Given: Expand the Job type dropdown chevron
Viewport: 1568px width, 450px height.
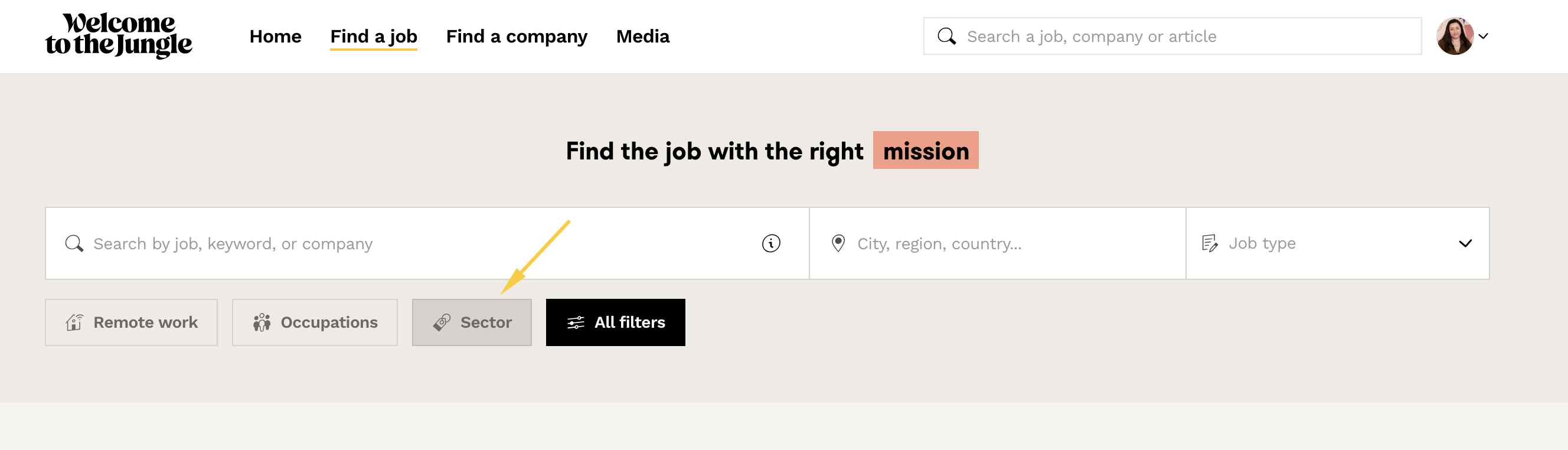Looking at the screenshot, I should point(1465,243).
